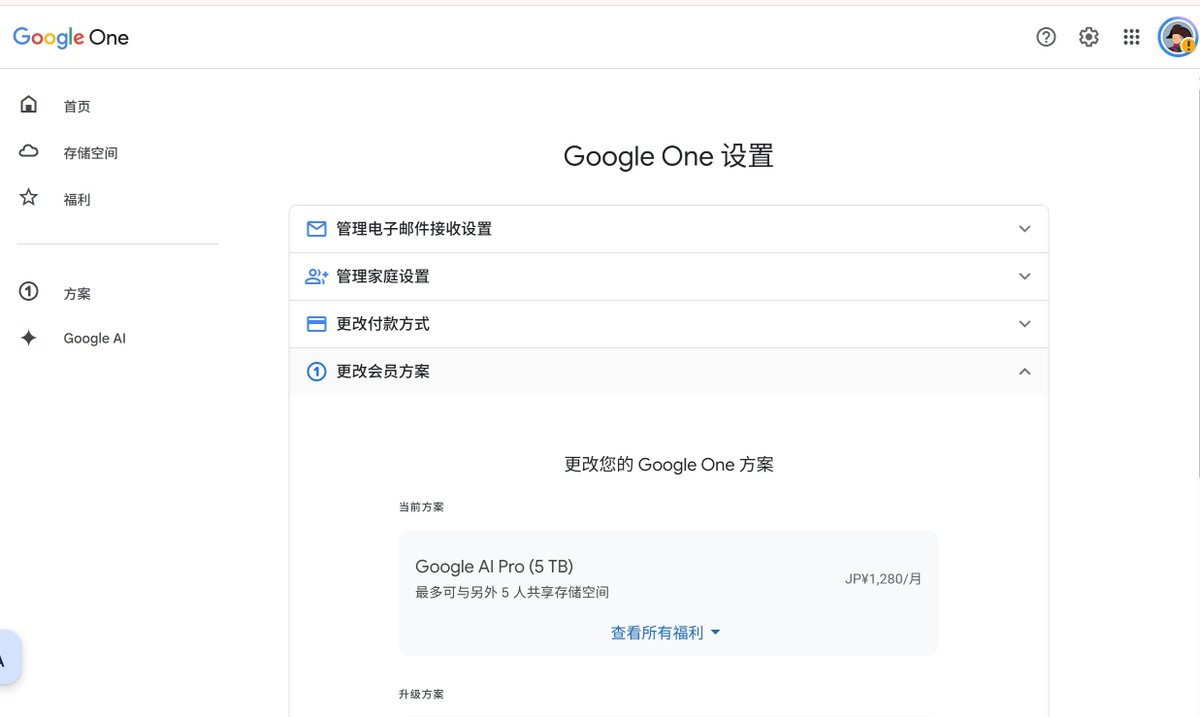Image resolution: width=1200 pixels, height=717 pixels.
Task: Expand the 管理家庭设置 chevron
Action: pyautogui.click(x=1024, y=276)
